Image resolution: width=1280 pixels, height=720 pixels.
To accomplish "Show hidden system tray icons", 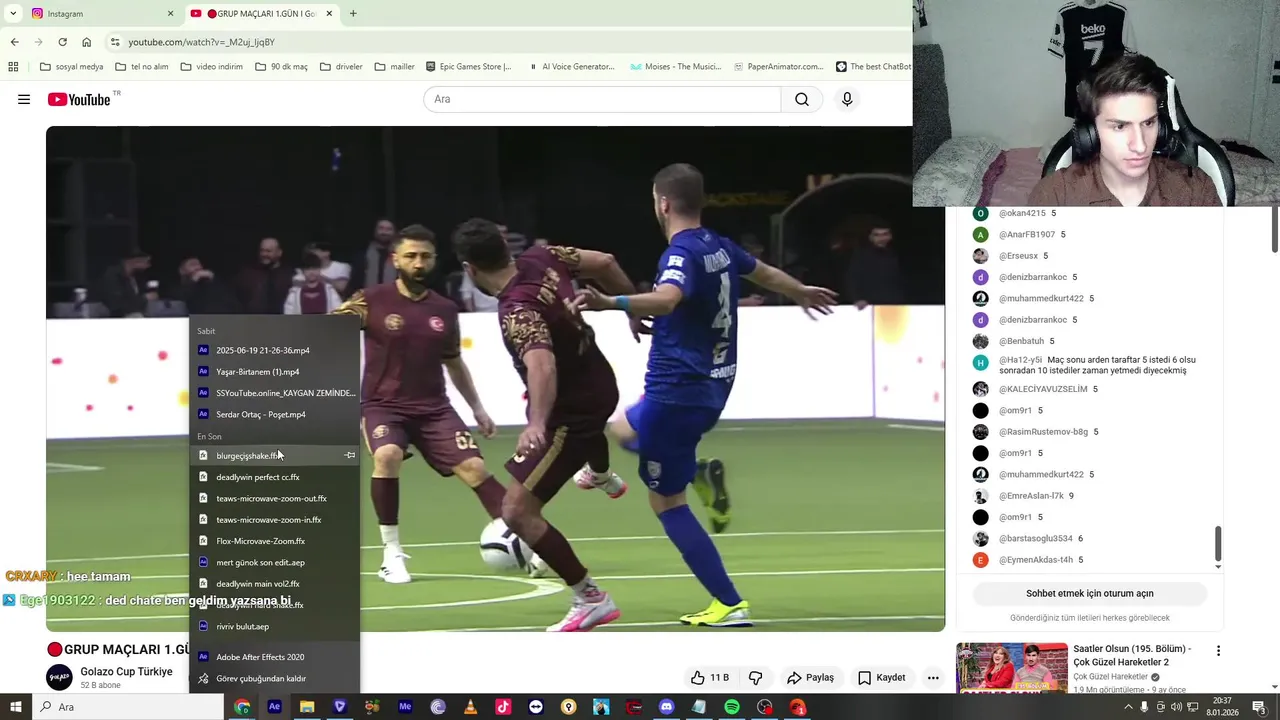I will [1128, 707].
